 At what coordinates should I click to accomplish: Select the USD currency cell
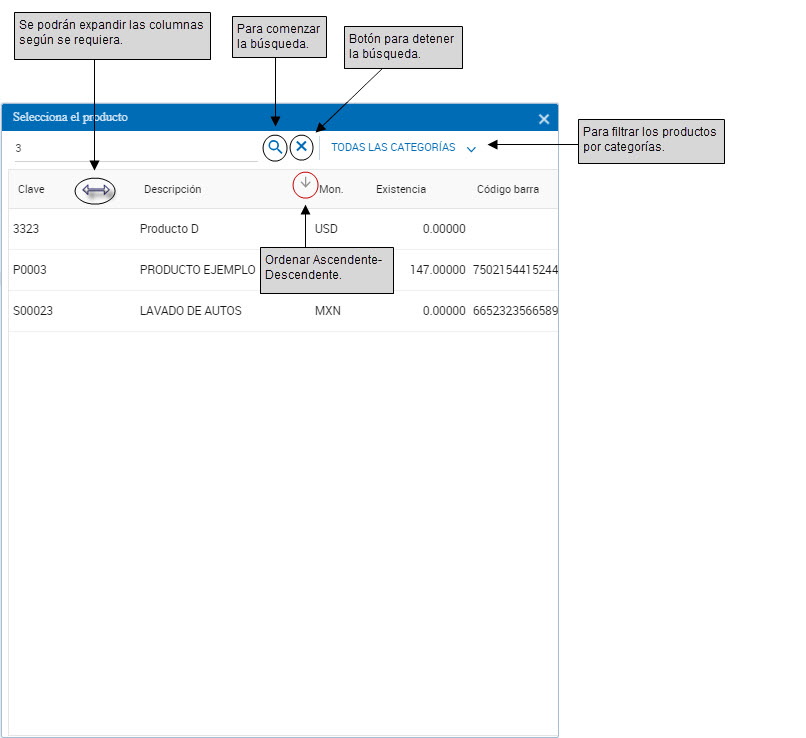(326, 229)
